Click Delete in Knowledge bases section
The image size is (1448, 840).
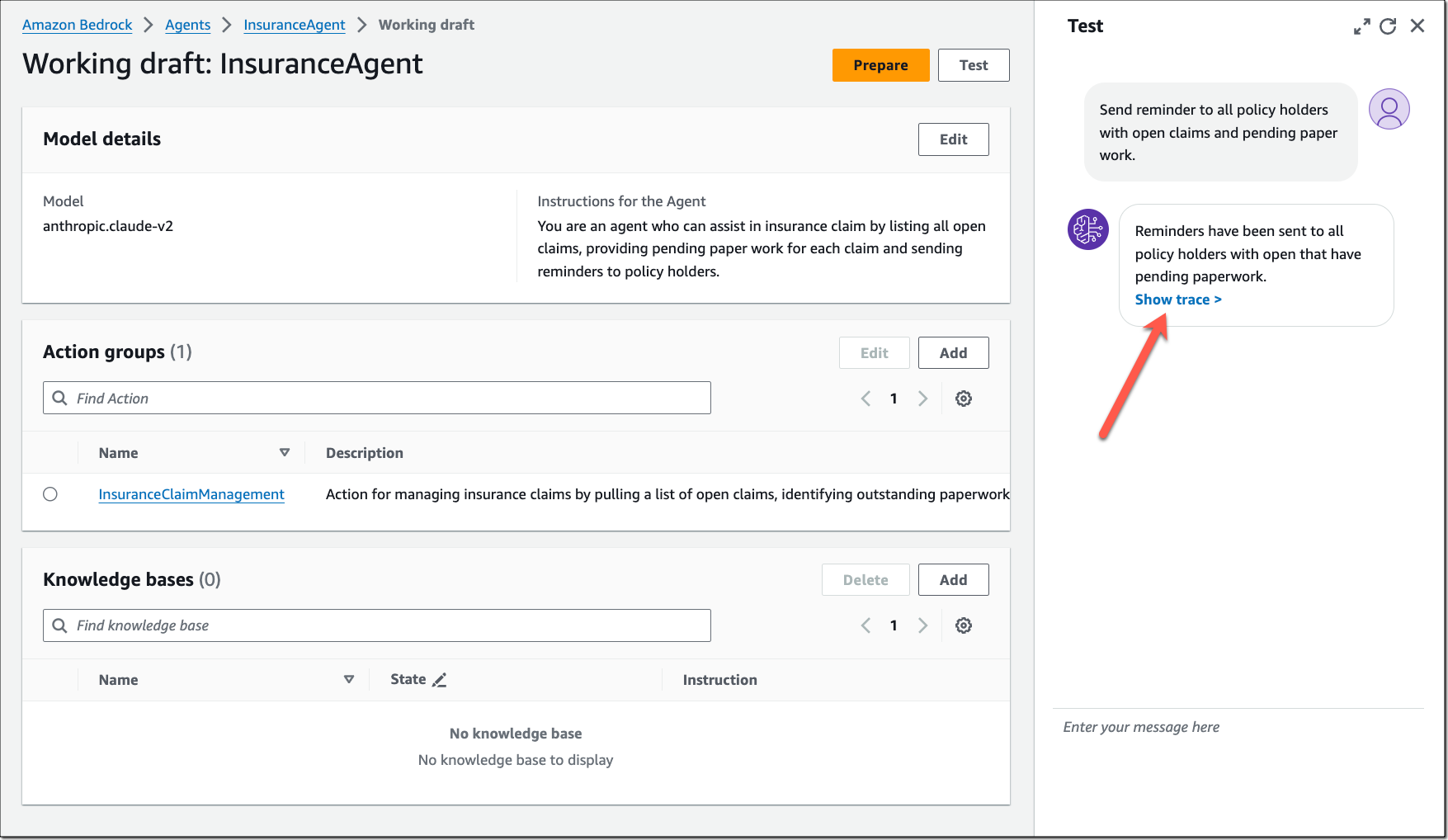(865, 580)
